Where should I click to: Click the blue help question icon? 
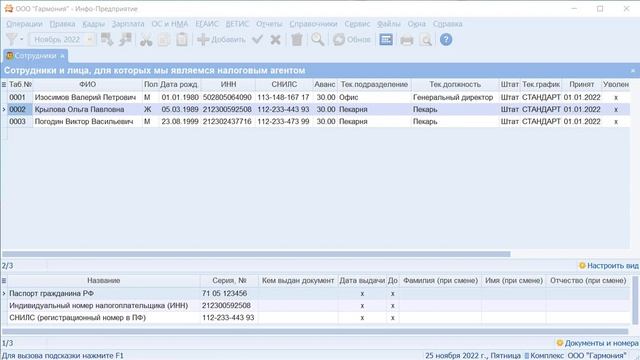point(446,40)
